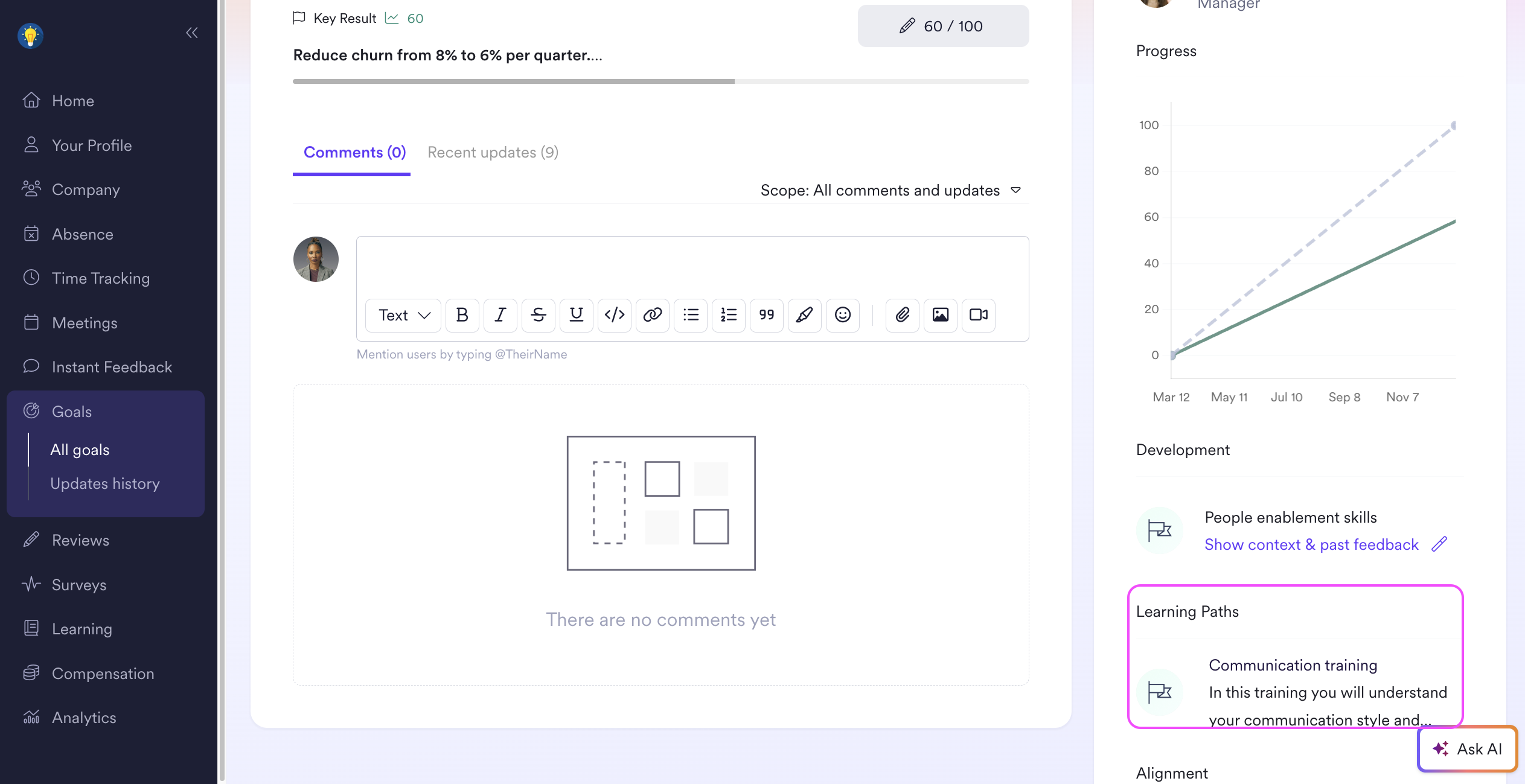Switch to Recent updates tab
Image resolution: width=1525 pixels, height=784 pixels.
tap(493, 153)
